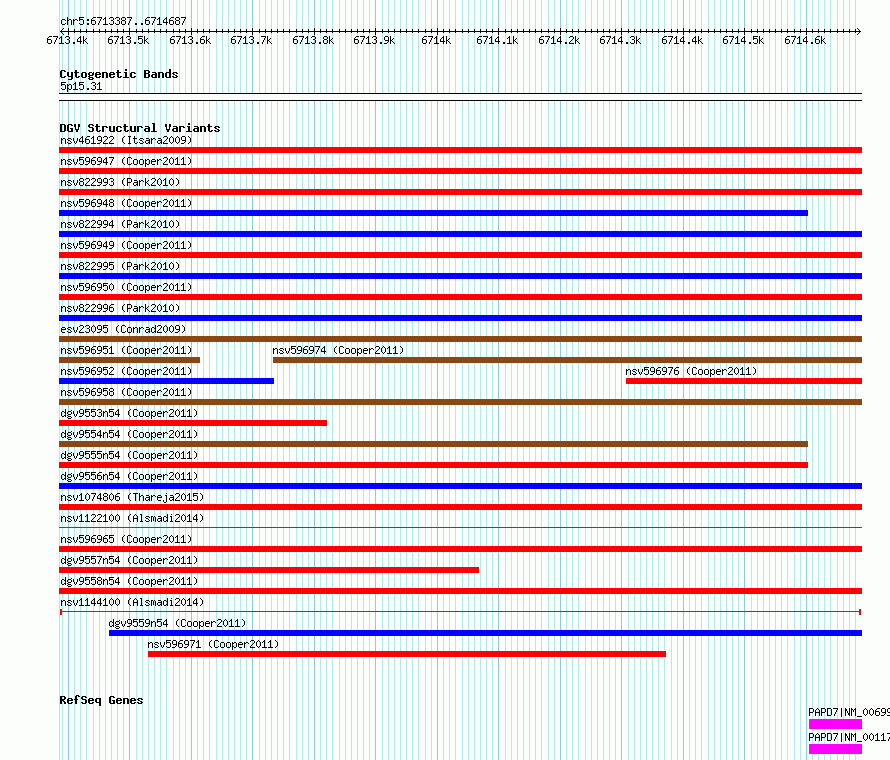Image resolution: width=890 pixels, height=760 pixels.
Task: Select the nsv596947 (Cooper2011) label
Action: (126, 161)
